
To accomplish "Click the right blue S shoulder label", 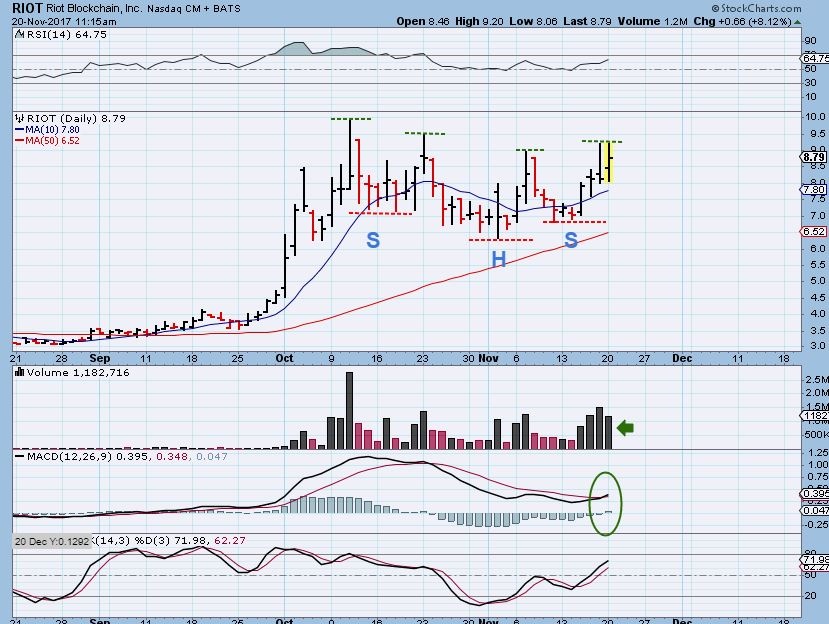I will tap(571, 240).
